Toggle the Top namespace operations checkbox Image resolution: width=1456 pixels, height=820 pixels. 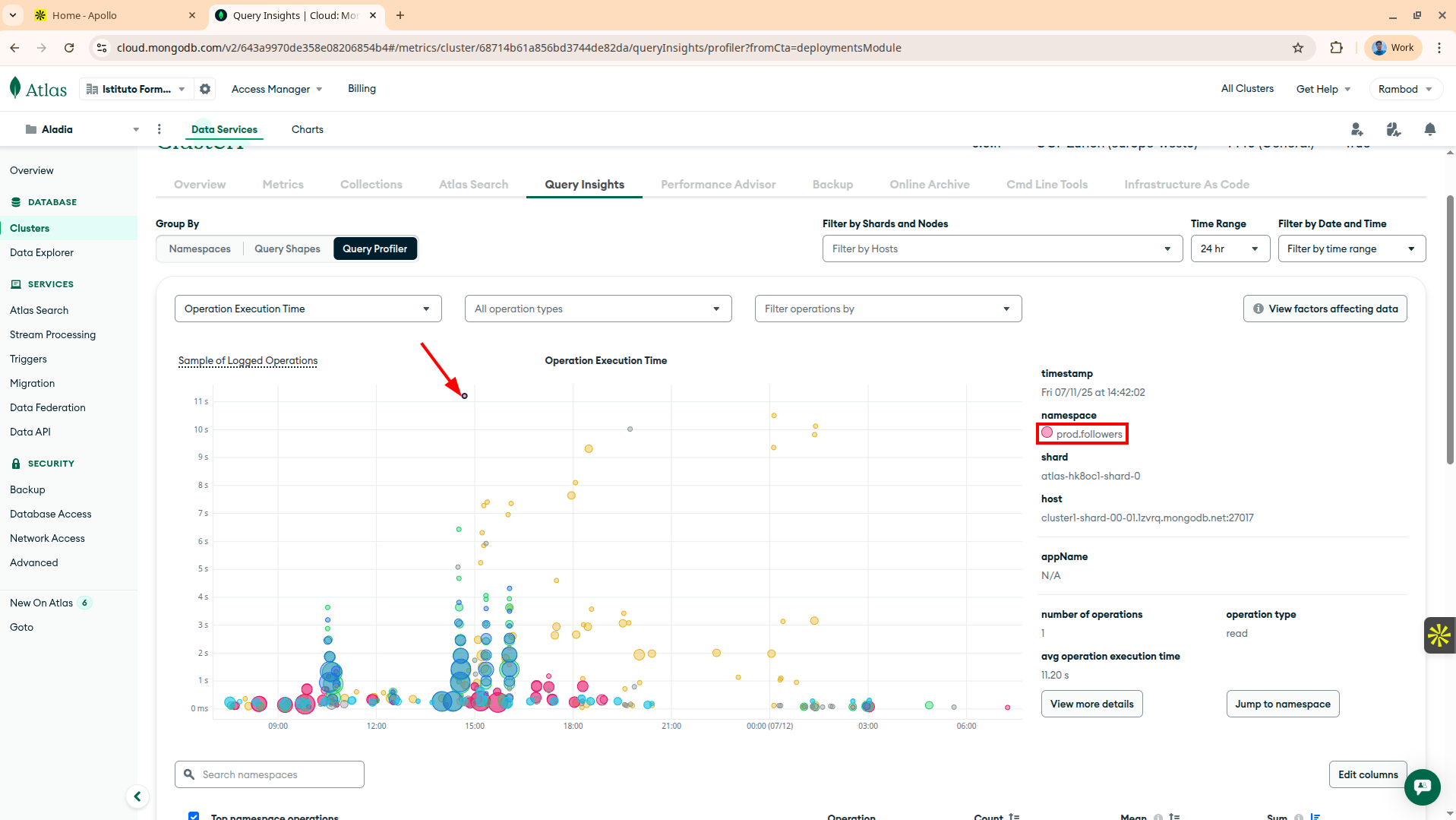point(194,817)
